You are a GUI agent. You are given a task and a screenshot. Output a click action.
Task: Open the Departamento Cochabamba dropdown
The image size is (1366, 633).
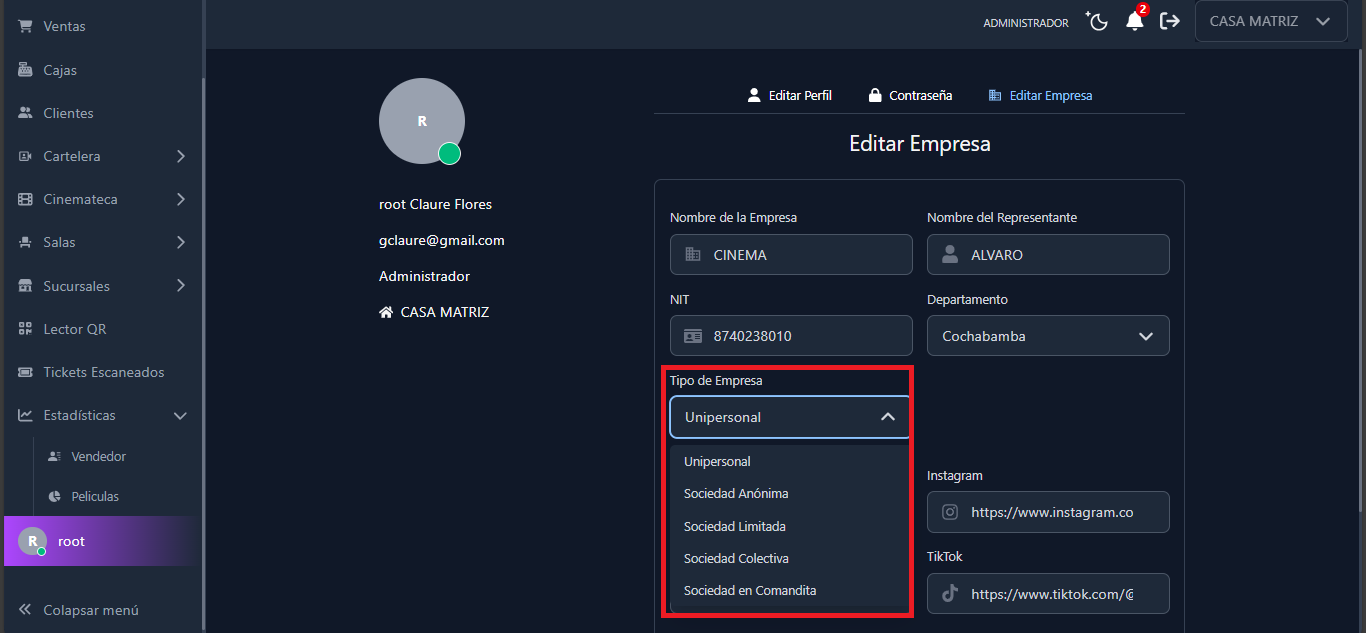(x=1047, y=336)
